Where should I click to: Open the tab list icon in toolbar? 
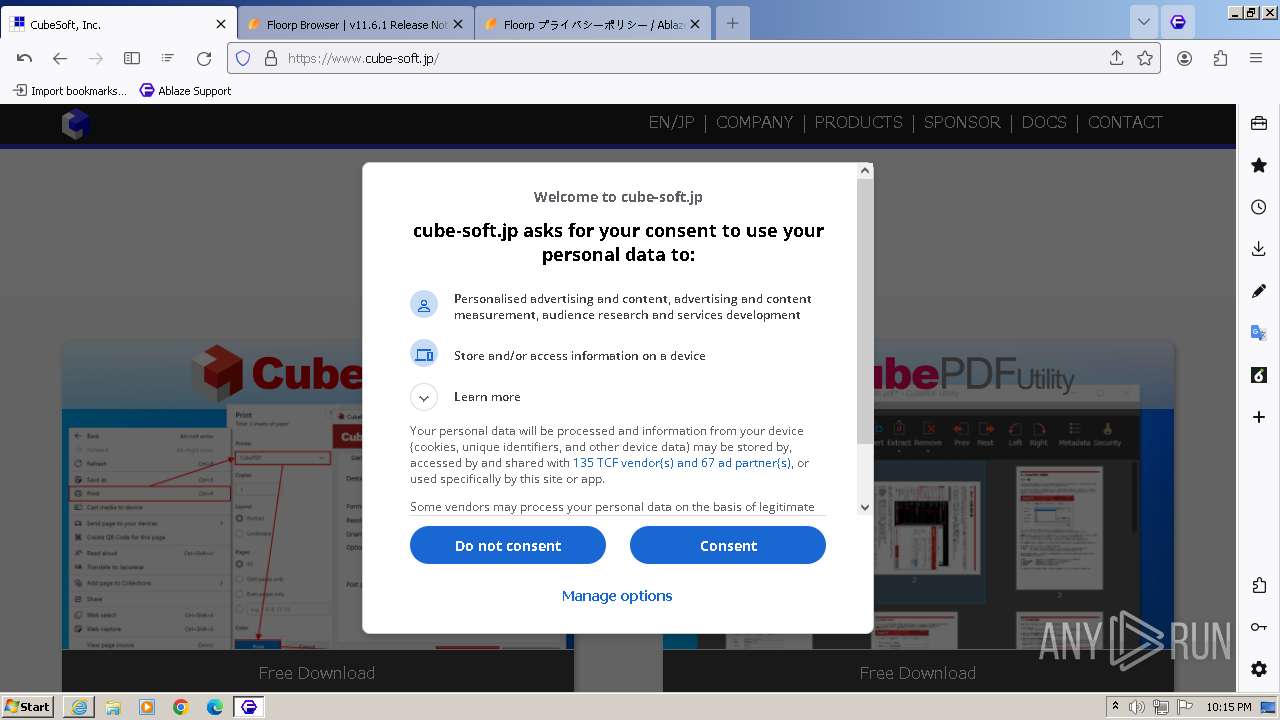(x=167, y=58)
